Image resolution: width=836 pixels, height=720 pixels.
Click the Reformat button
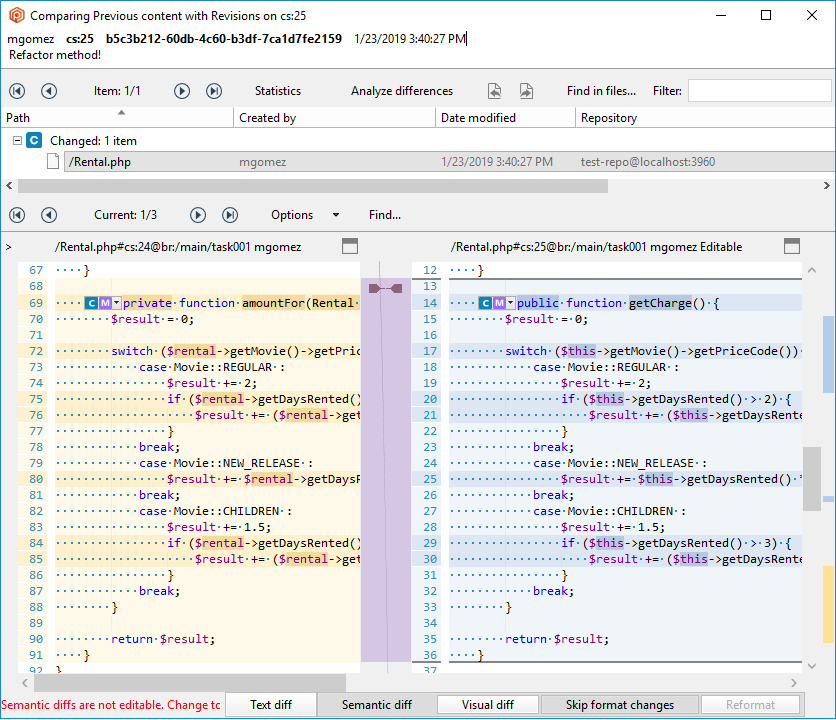point(751,704)
